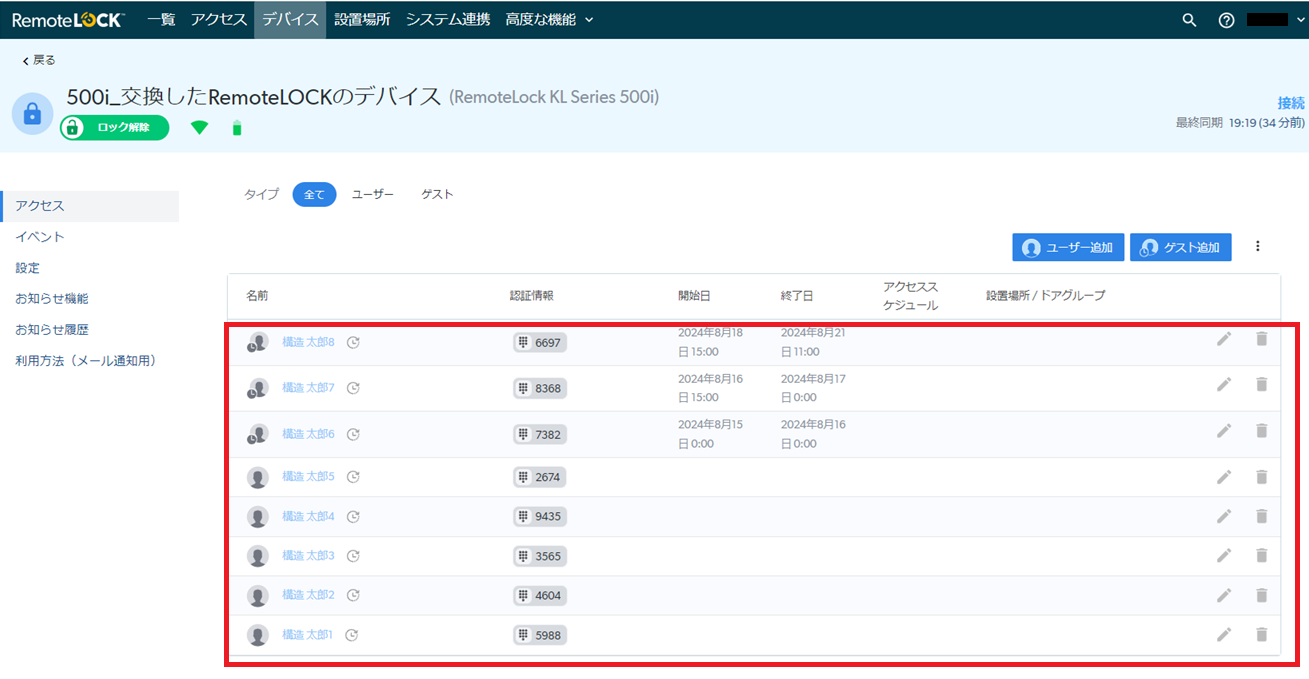This screenshot has height=679, width=1309.
Task: Click the RemoteLOCK logo
Action: [x=68, y=20]
